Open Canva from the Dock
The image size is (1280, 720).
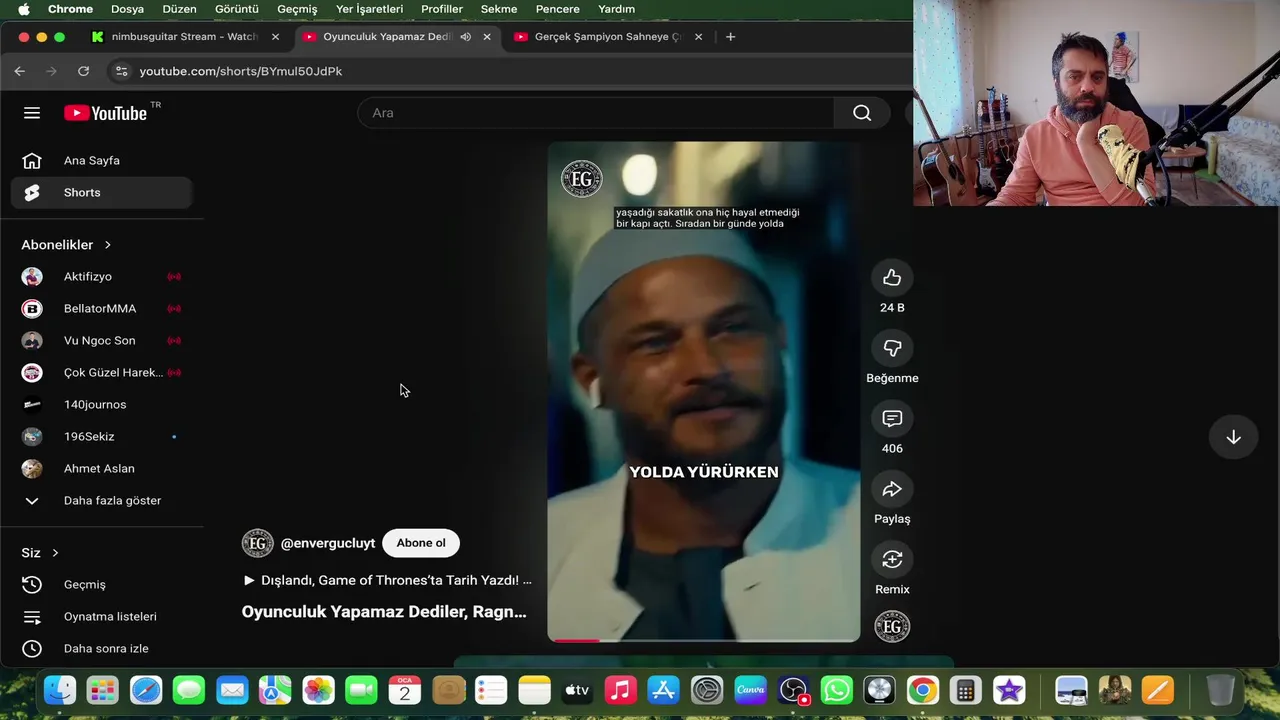point(750,690)
